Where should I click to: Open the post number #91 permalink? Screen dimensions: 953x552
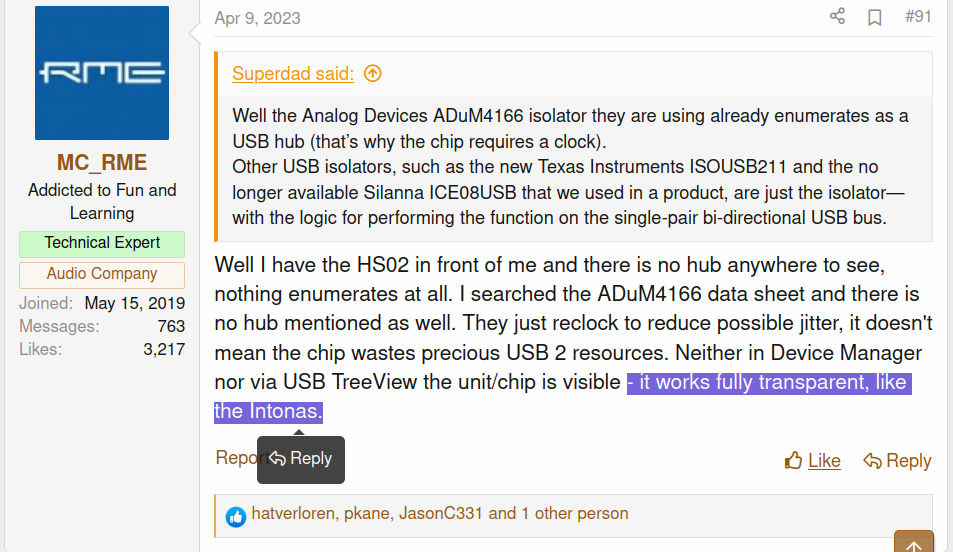point(918,16)
